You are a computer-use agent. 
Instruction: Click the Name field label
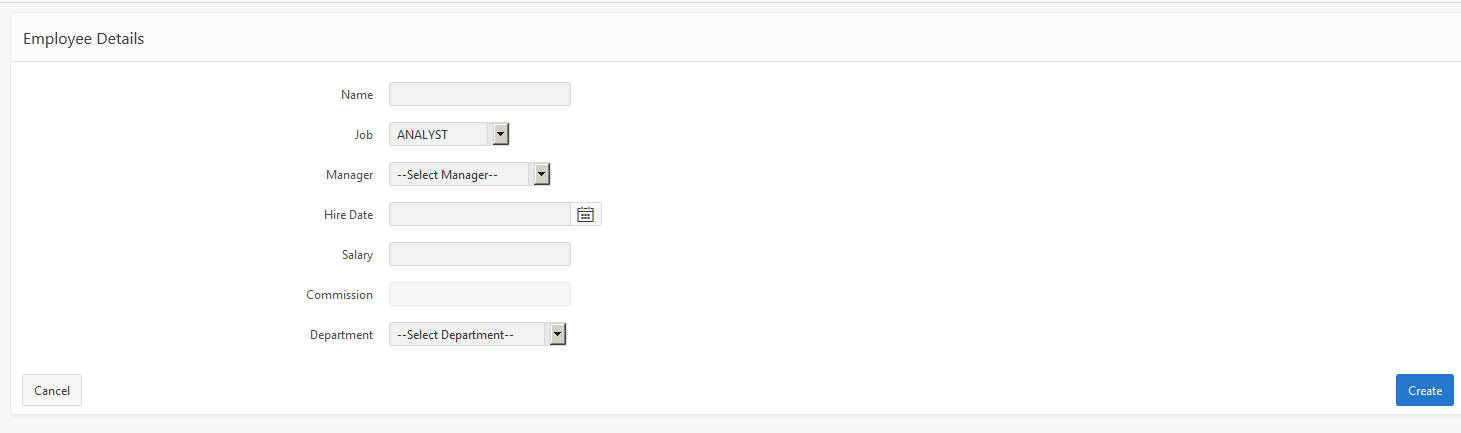[x=357, y=95]
